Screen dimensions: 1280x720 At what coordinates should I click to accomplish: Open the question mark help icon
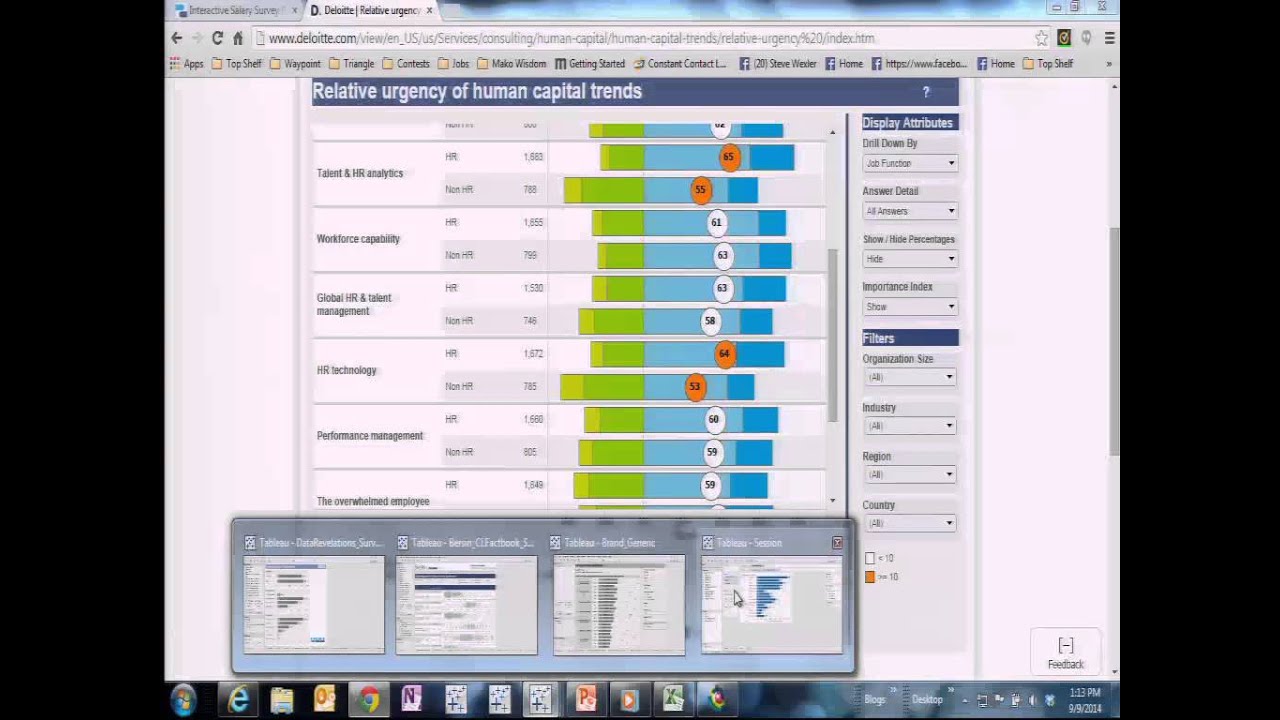pyautogui.click(x=926, y=92)
